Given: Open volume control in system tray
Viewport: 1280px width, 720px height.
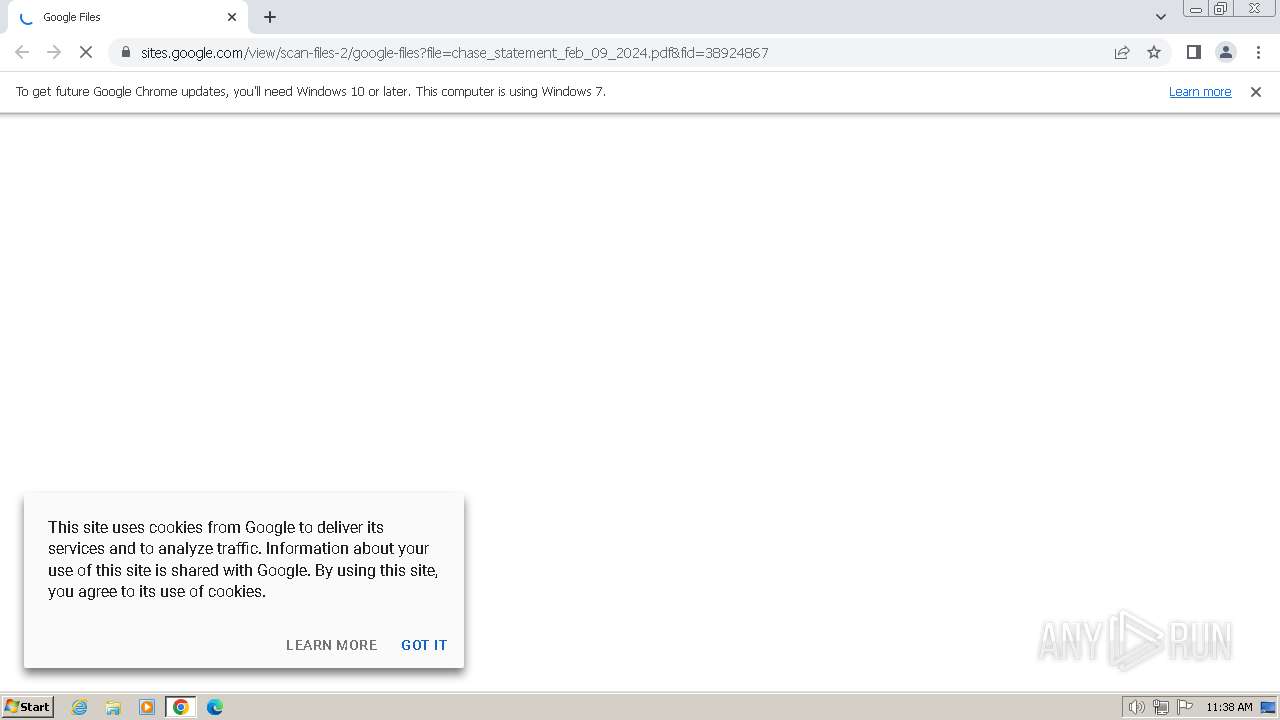Looking at the screenshot, I should tap(1136, 707).
